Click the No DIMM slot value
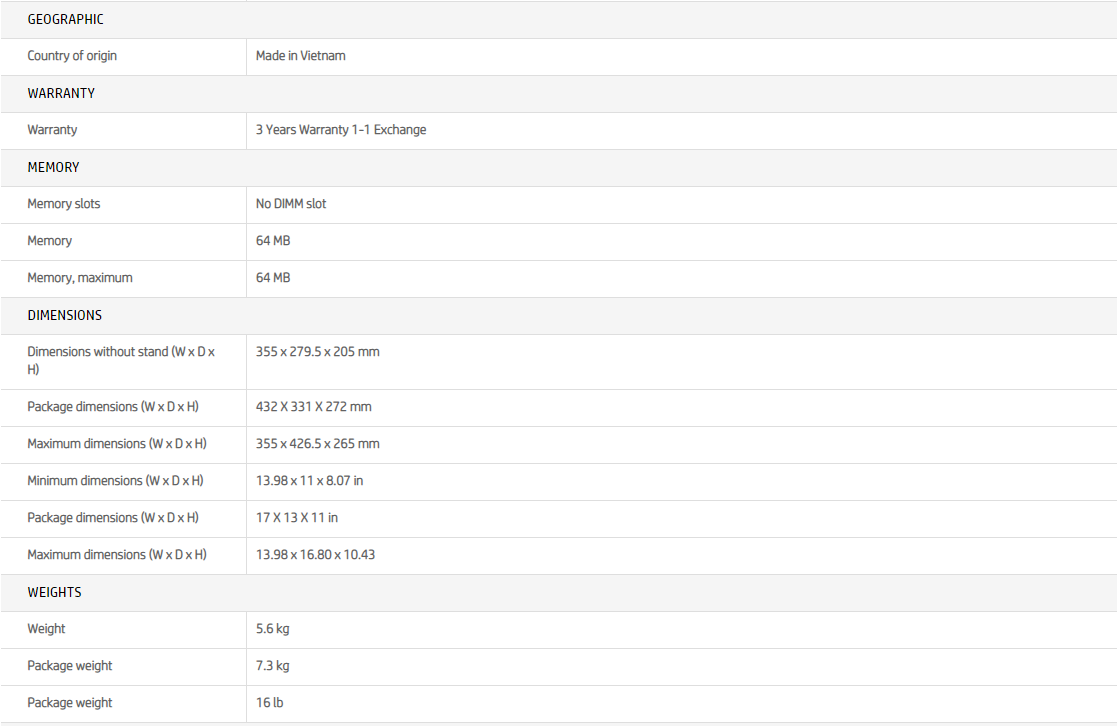This screenshot has width=1120, height=726. (291, 204)
